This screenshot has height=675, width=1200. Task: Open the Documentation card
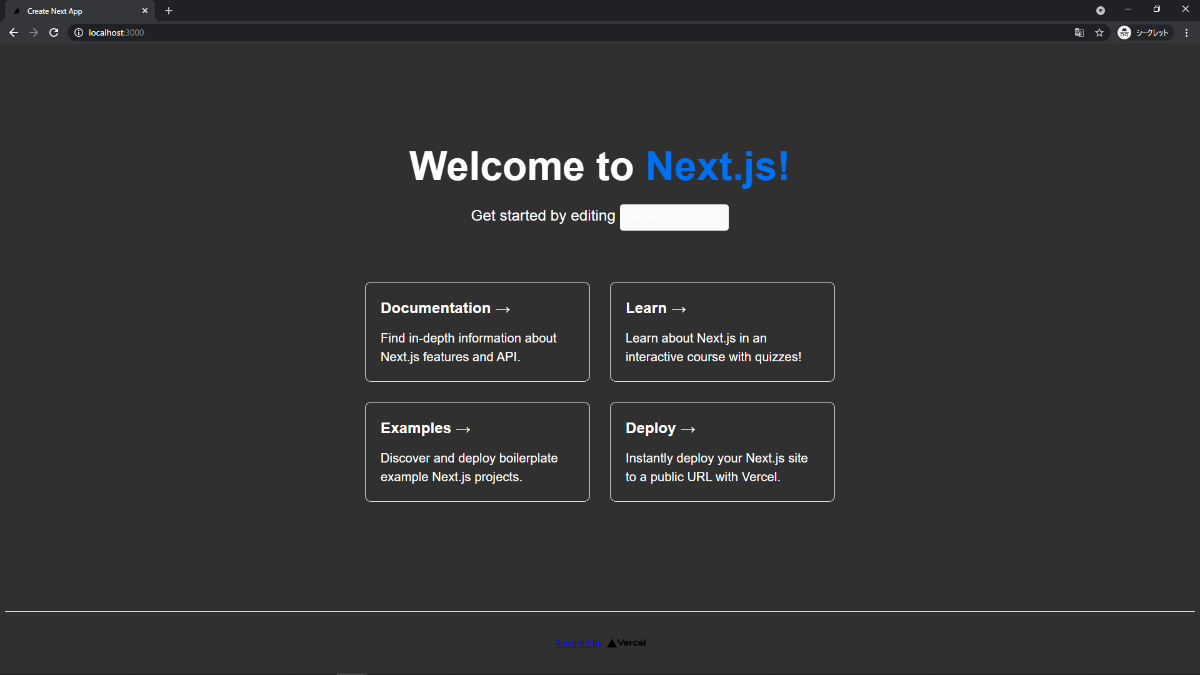pyautogui.click(x=477, y=332)
